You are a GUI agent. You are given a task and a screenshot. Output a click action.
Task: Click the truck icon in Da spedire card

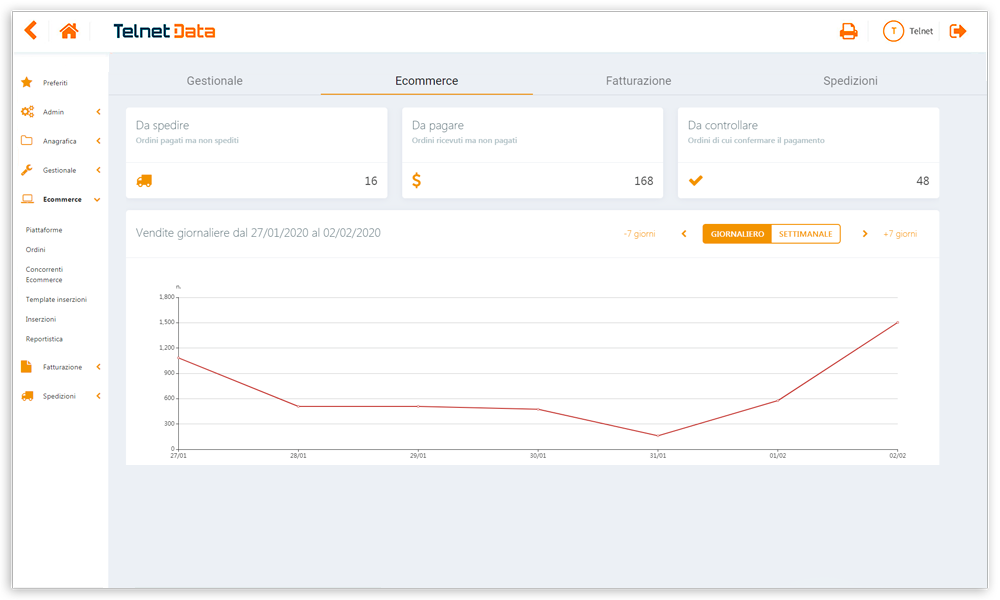(x=144, y=181)
